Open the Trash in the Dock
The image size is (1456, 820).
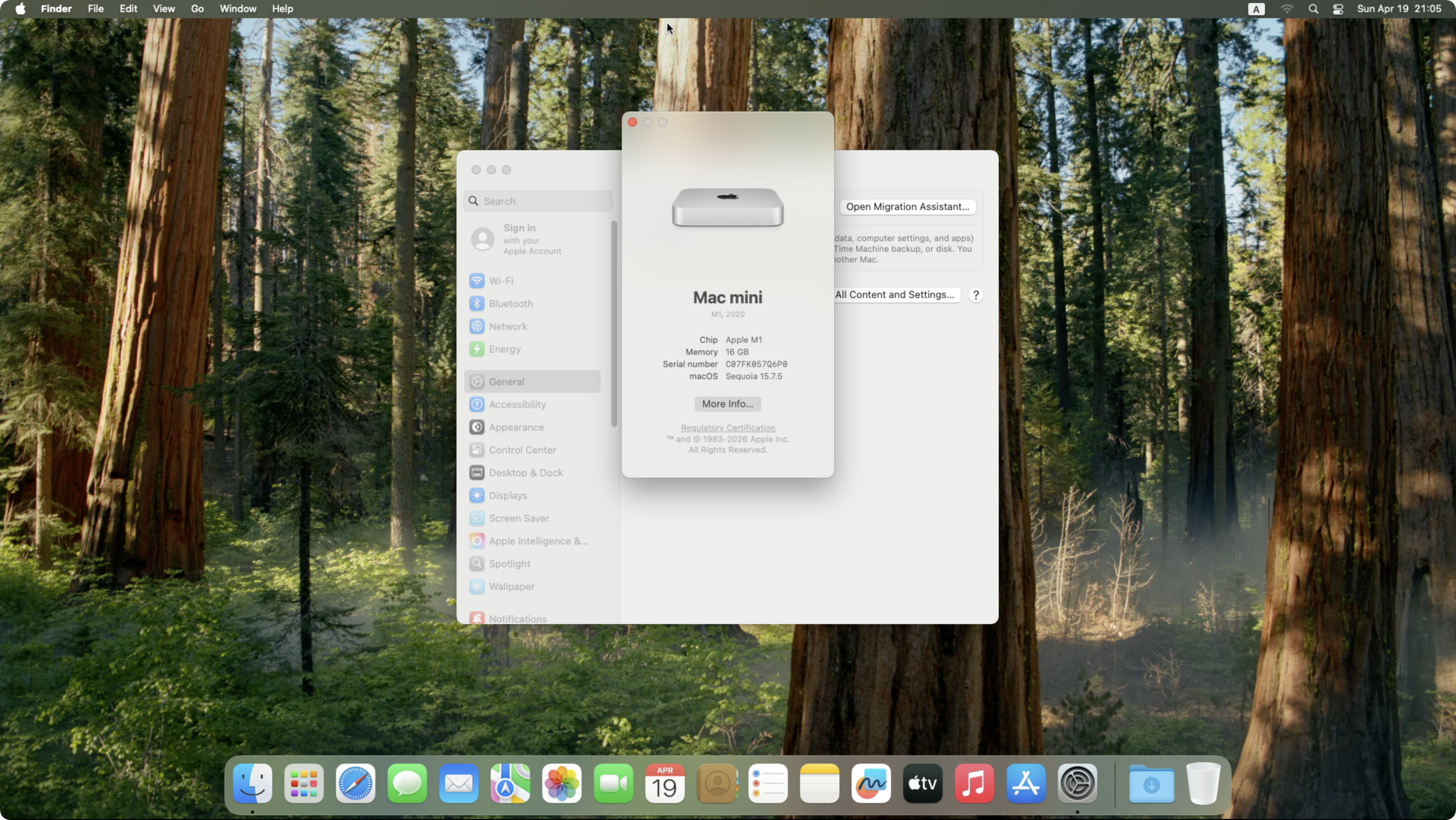1203,783
